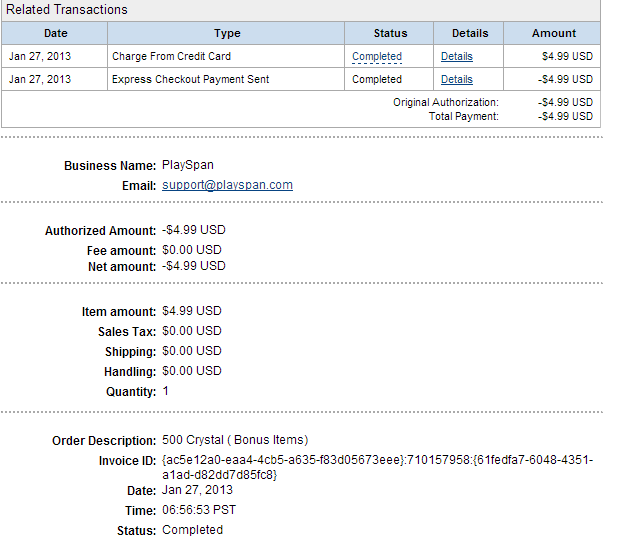Click the PlaySpan business name

[x=187, y=165]
